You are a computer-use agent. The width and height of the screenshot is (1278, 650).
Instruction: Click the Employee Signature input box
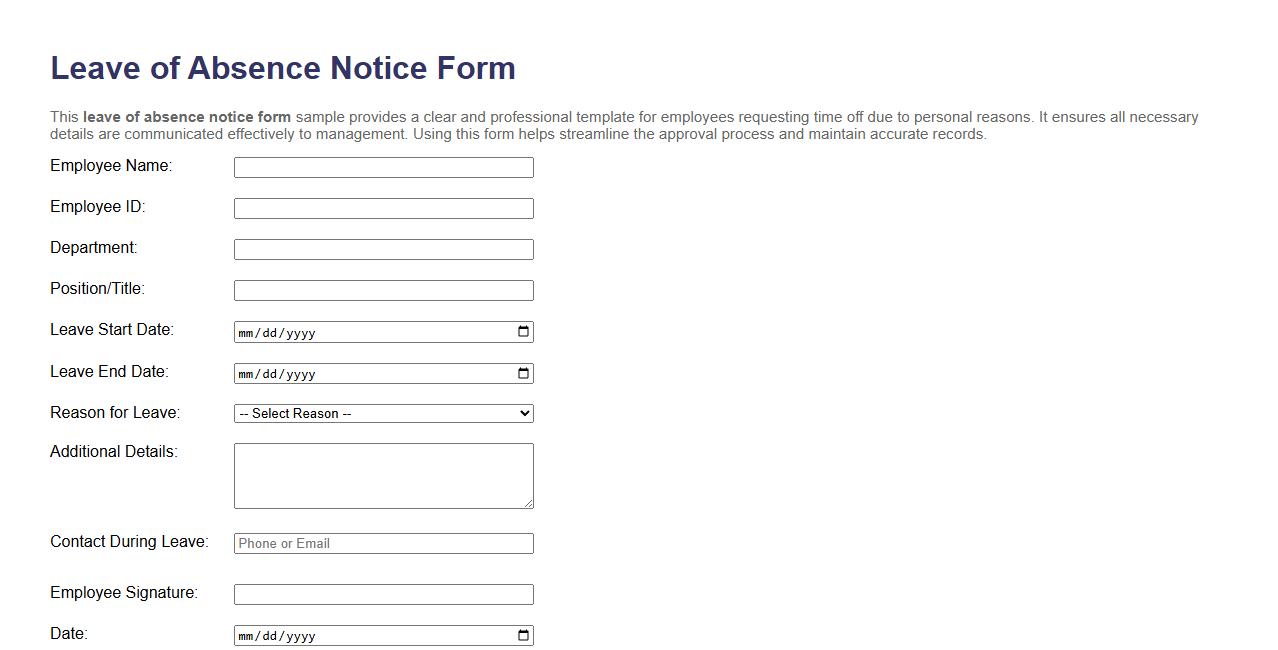[x=383, y=593]
